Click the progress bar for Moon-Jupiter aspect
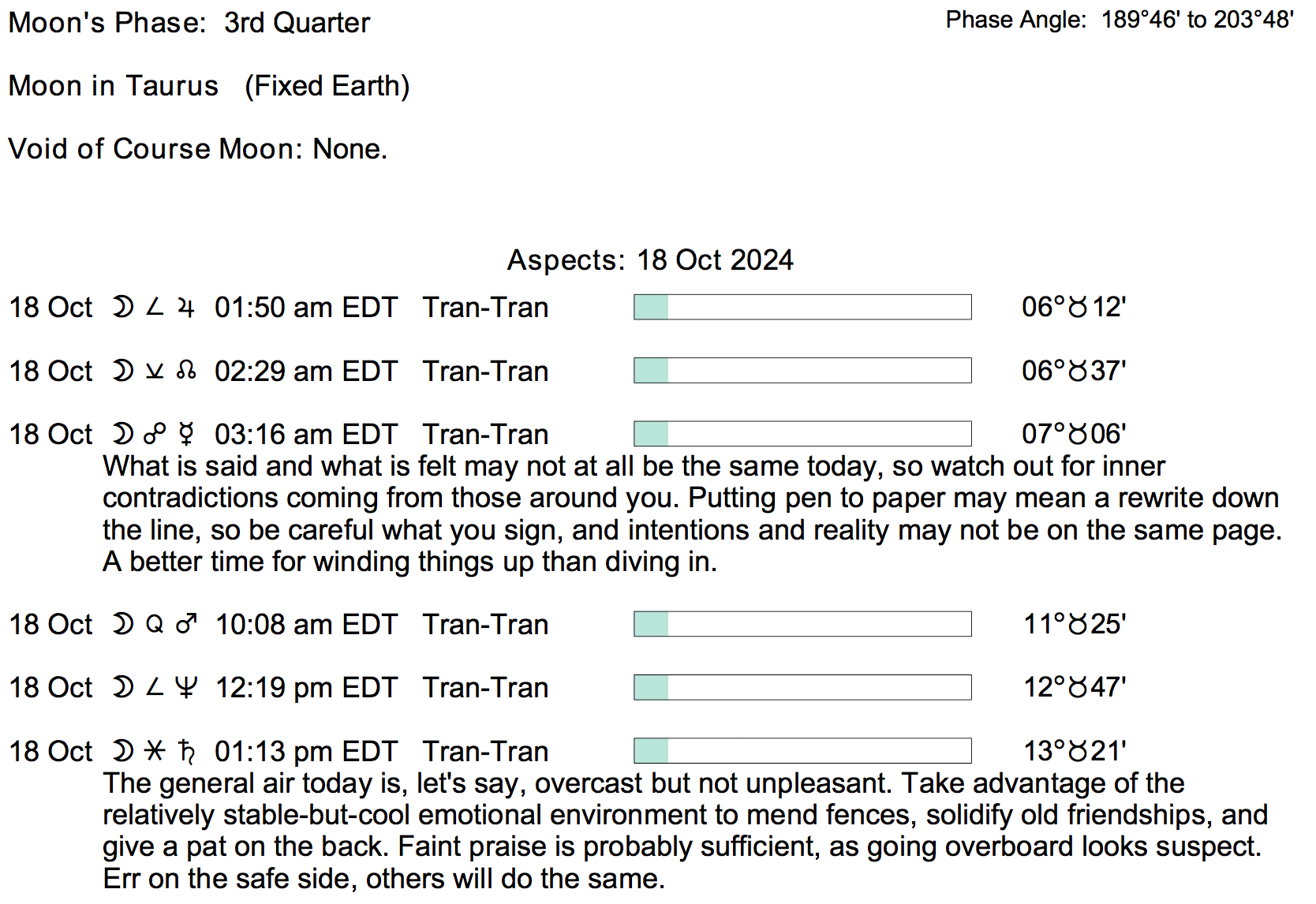 click(x=802, y=308)
